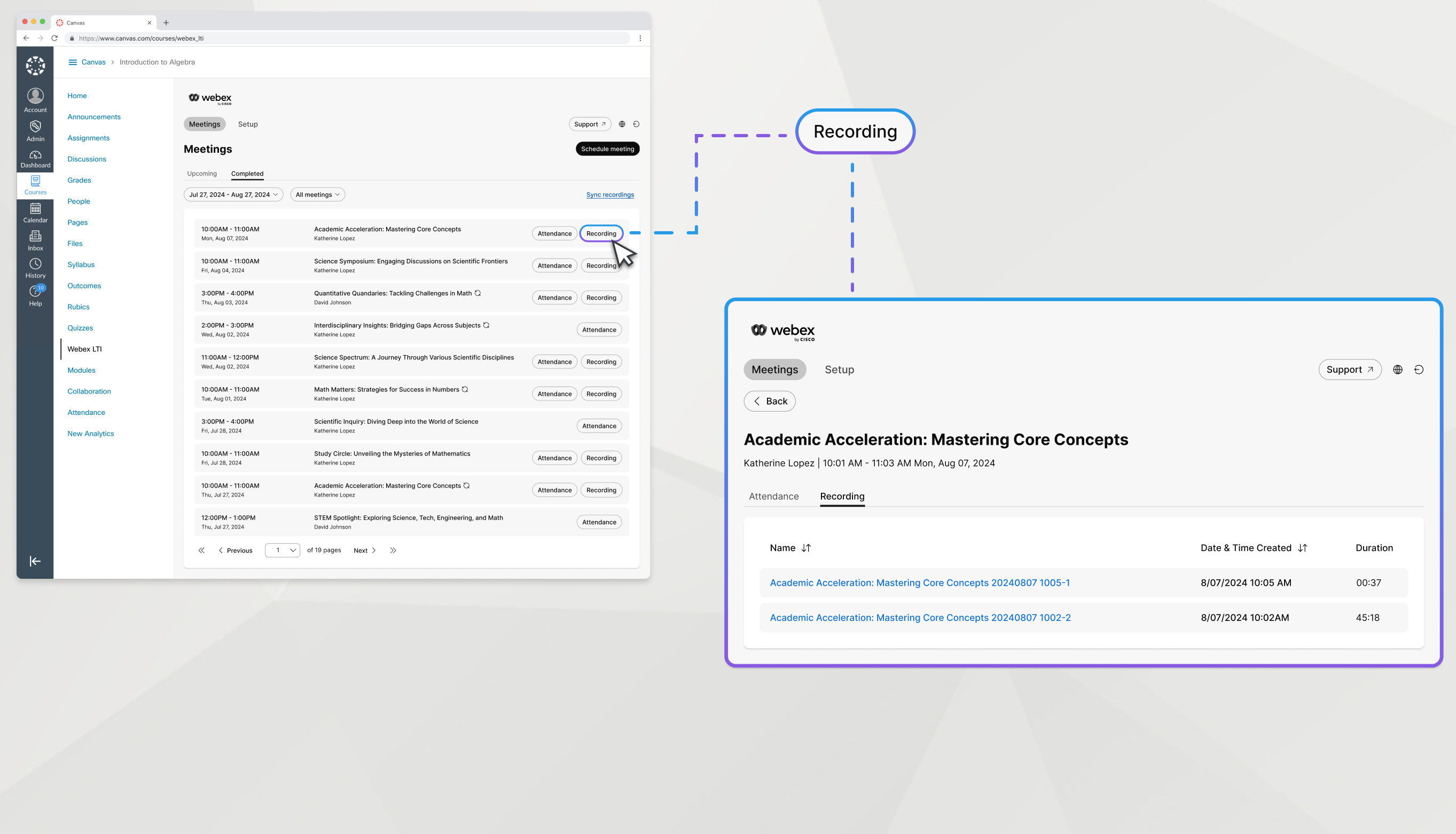Click the sync recordings refresh icon
1456x834 pixels.
pos(610,195)
